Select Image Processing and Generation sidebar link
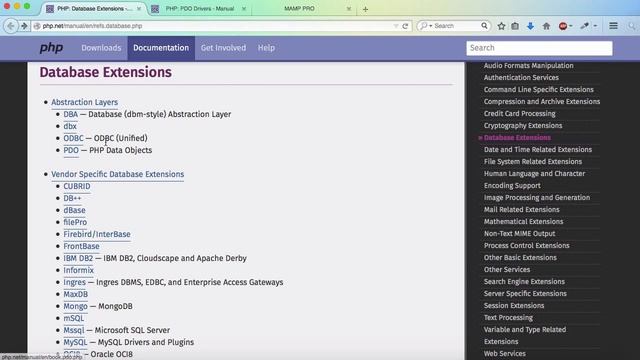The width and height of the screenshot is (640, 360). (537, 198)
